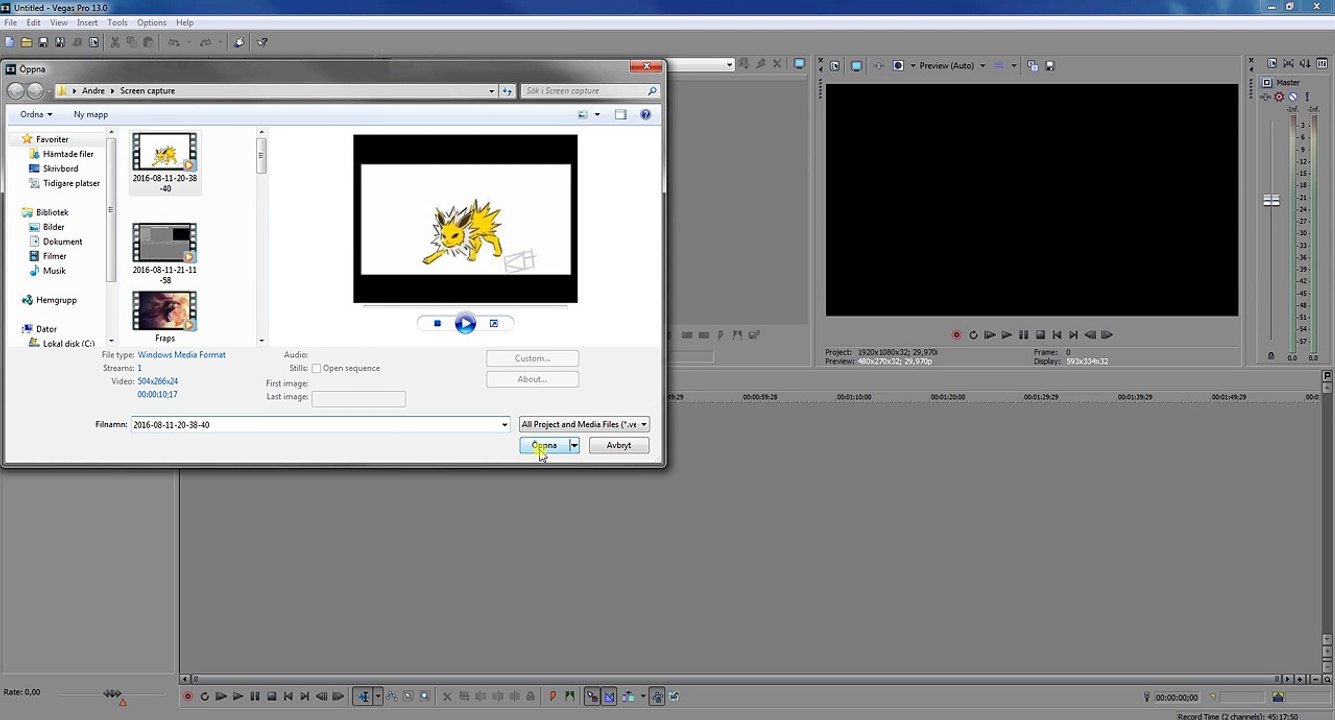The width and height of the screenshot is (1335, 720).
Task: Click the dialog help question mark icon
Action: [645, 114]
